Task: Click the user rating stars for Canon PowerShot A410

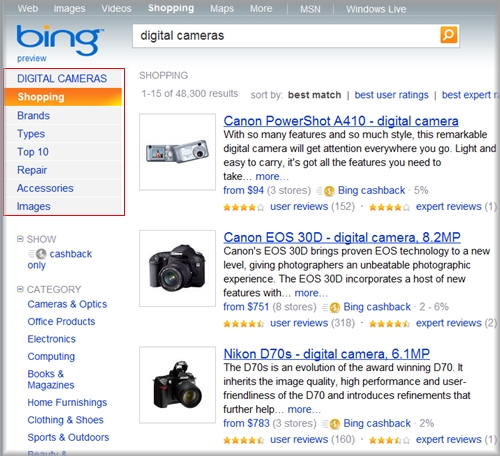Action: (x=244, y=207)
